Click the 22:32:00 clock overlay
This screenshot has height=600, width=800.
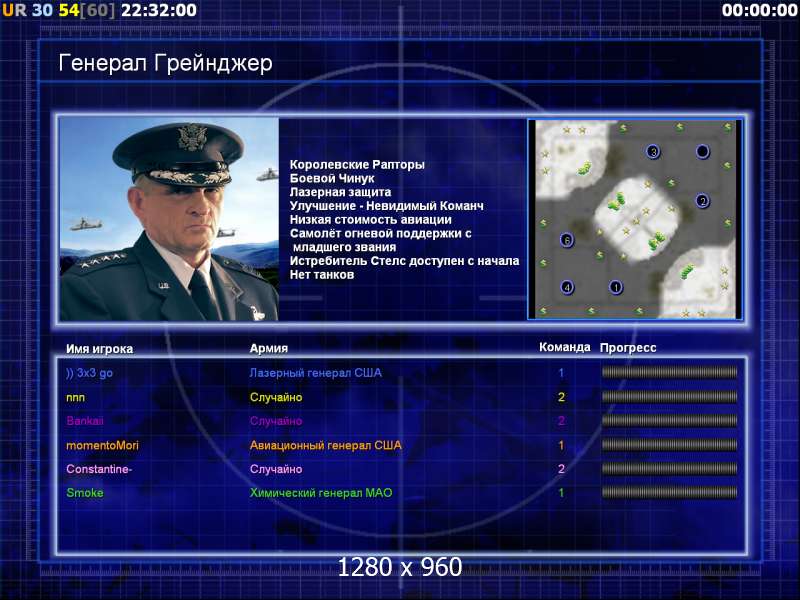click(159, 10)
